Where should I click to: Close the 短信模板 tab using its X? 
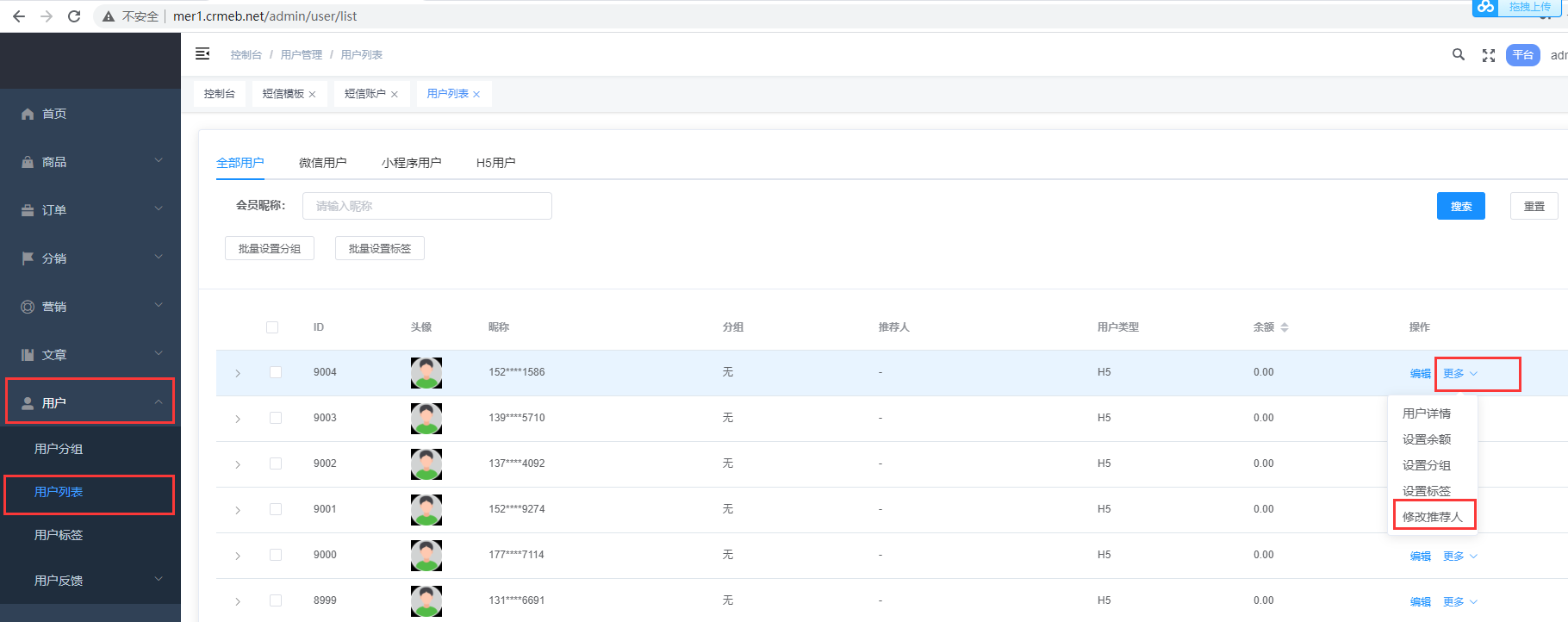point(312,95)
